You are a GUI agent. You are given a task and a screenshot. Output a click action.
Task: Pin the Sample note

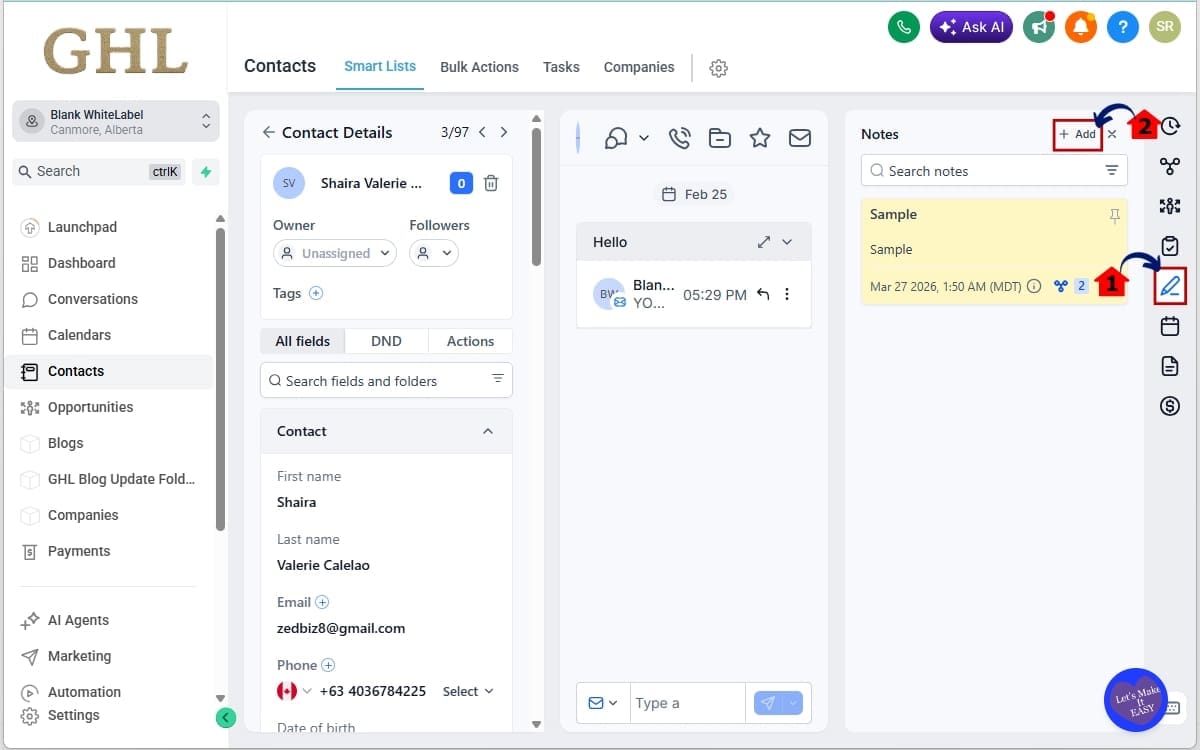pyautogui.click(x=1113, y=214)
